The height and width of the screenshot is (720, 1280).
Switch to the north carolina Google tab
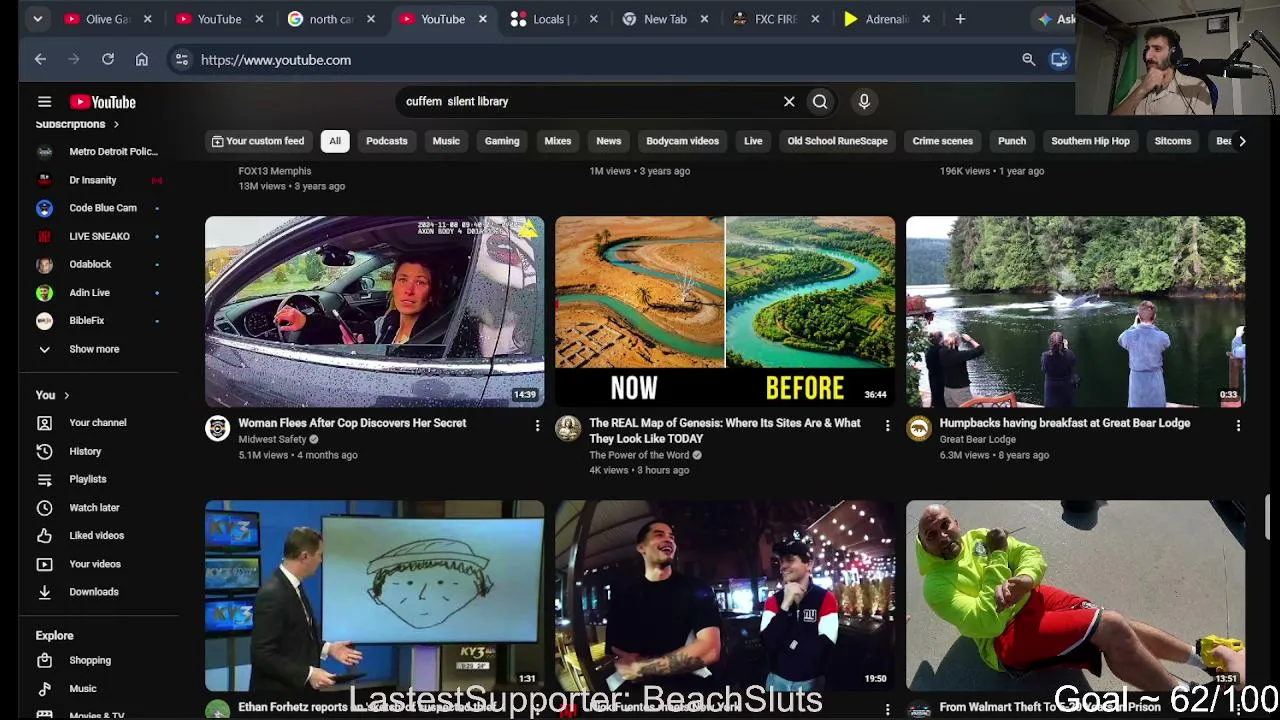coord(330,19)
